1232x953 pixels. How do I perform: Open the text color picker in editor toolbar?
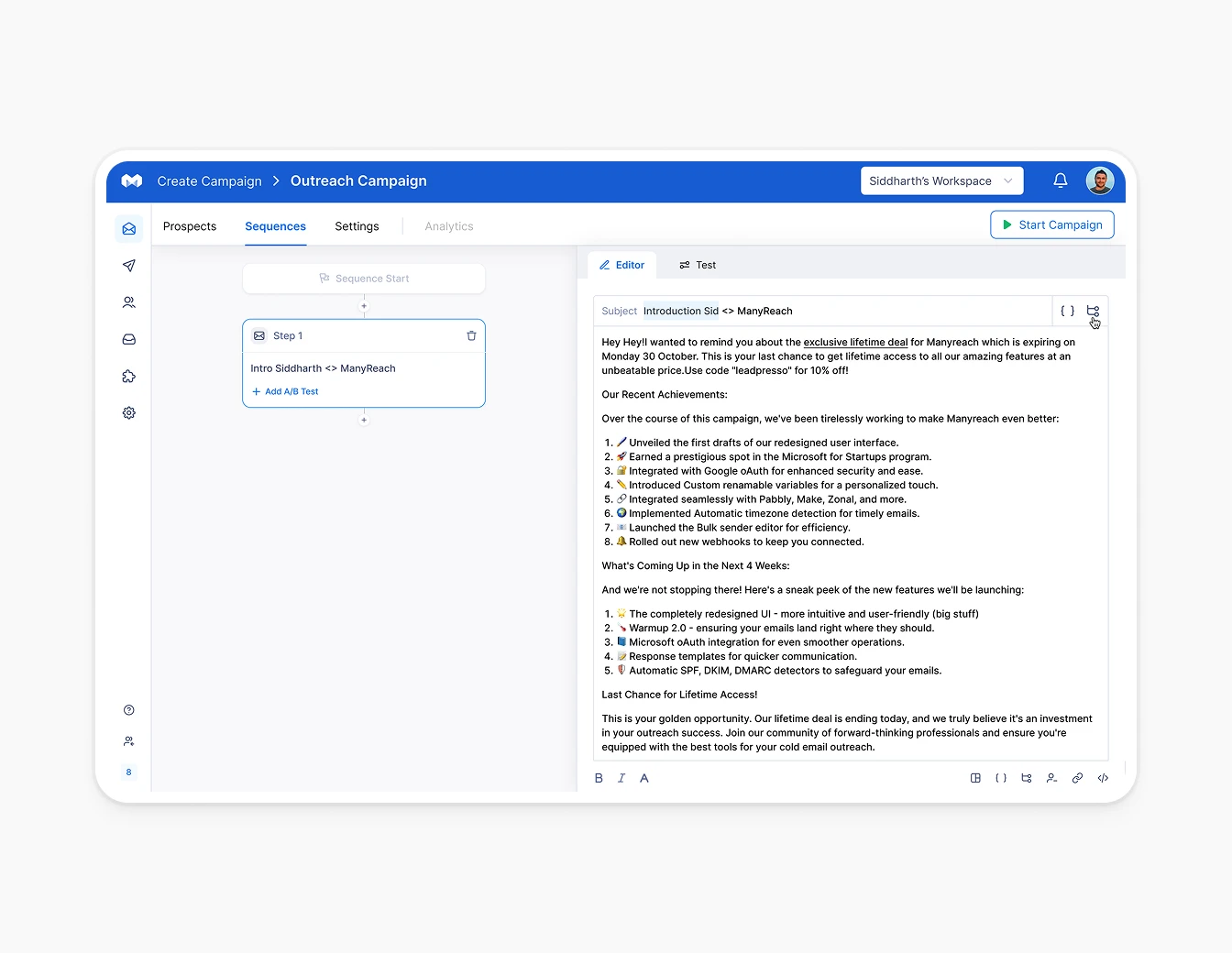pos(644,778)
